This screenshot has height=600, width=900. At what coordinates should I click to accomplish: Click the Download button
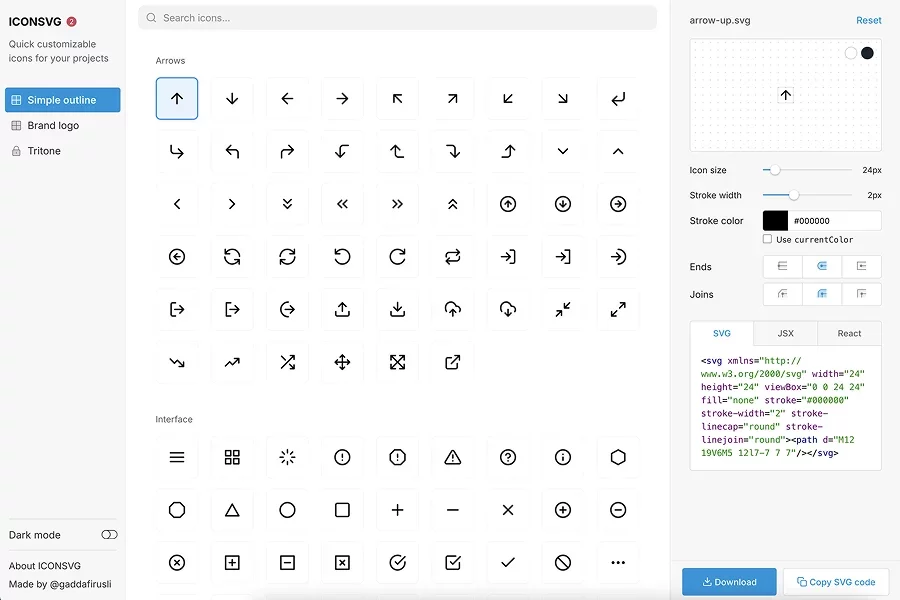pyautogui.click(x=729, y=582)
